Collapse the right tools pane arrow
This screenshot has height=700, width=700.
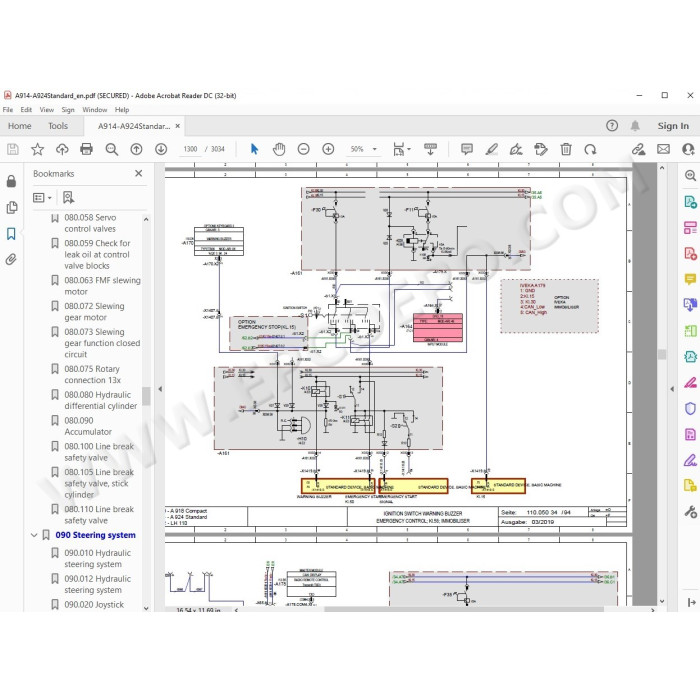[x=672, y=389]
